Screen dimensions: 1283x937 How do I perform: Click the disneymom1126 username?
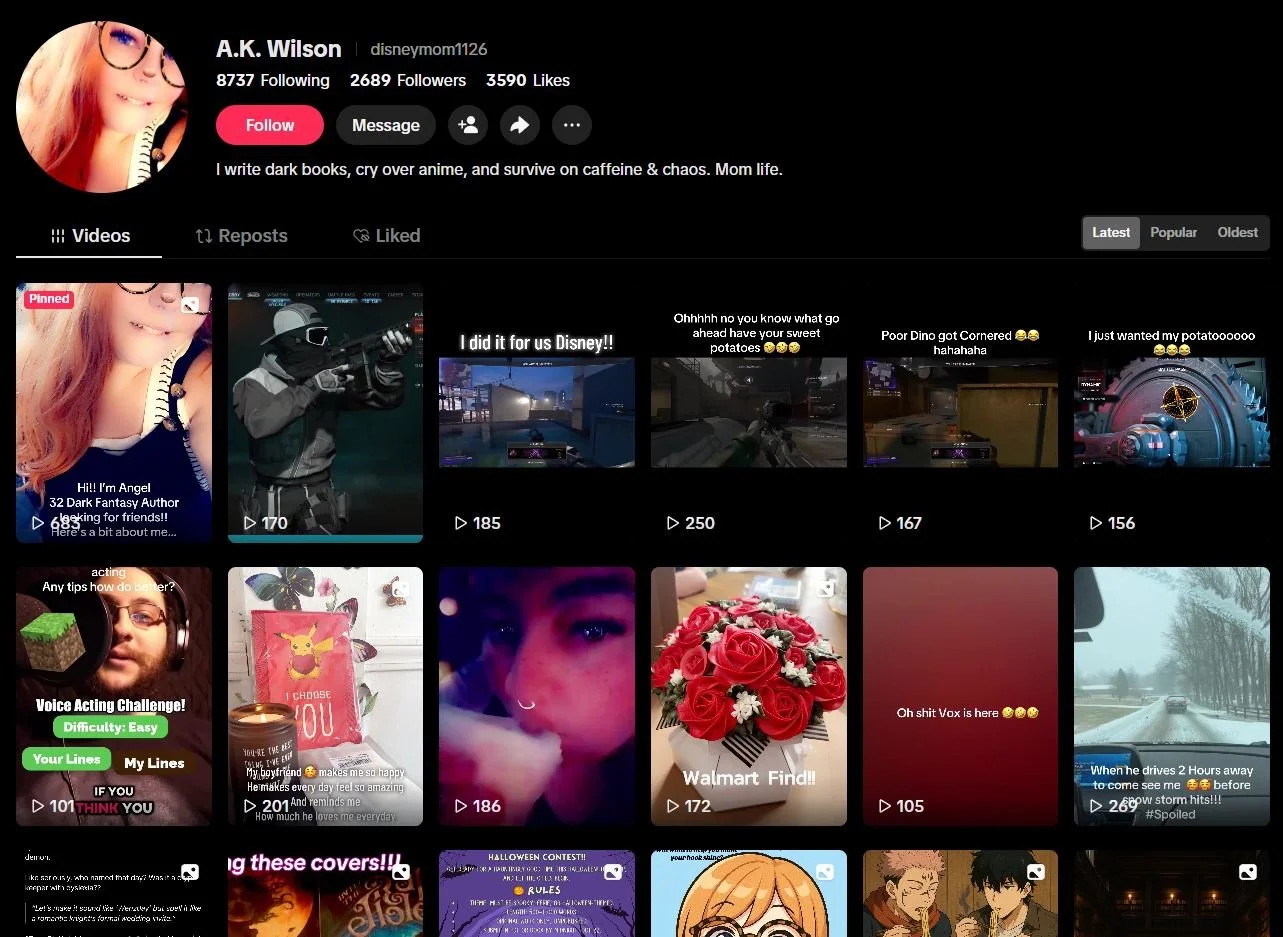pyautogui.click(x=429, y=49)
